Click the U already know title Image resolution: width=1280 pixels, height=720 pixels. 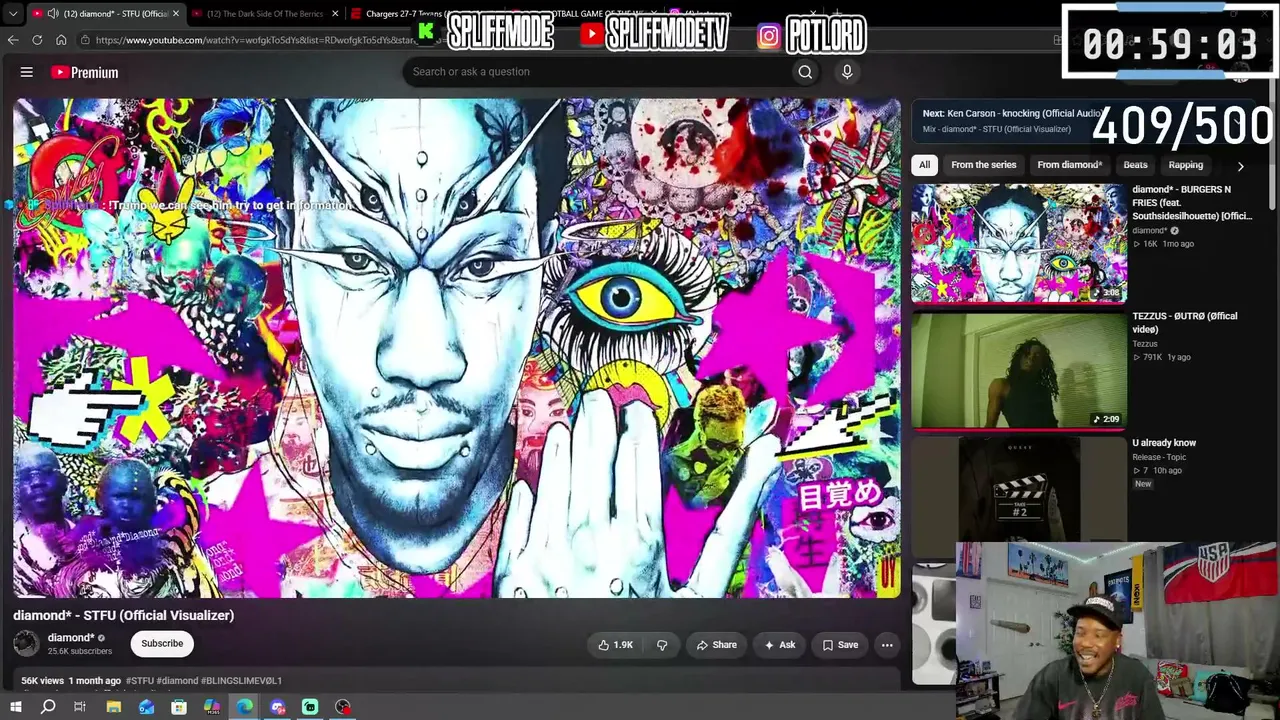coord(1164,443)
